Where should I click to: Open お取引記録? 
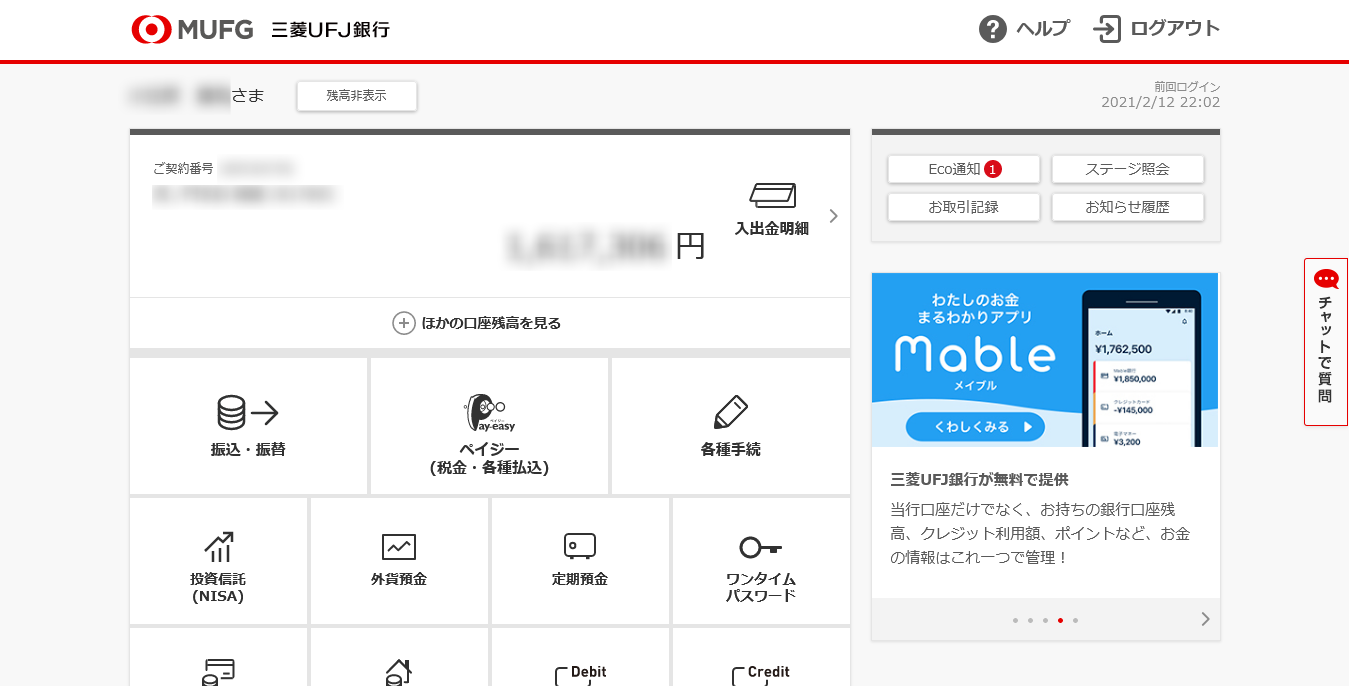pyautogui.click(x=964, y=207)
